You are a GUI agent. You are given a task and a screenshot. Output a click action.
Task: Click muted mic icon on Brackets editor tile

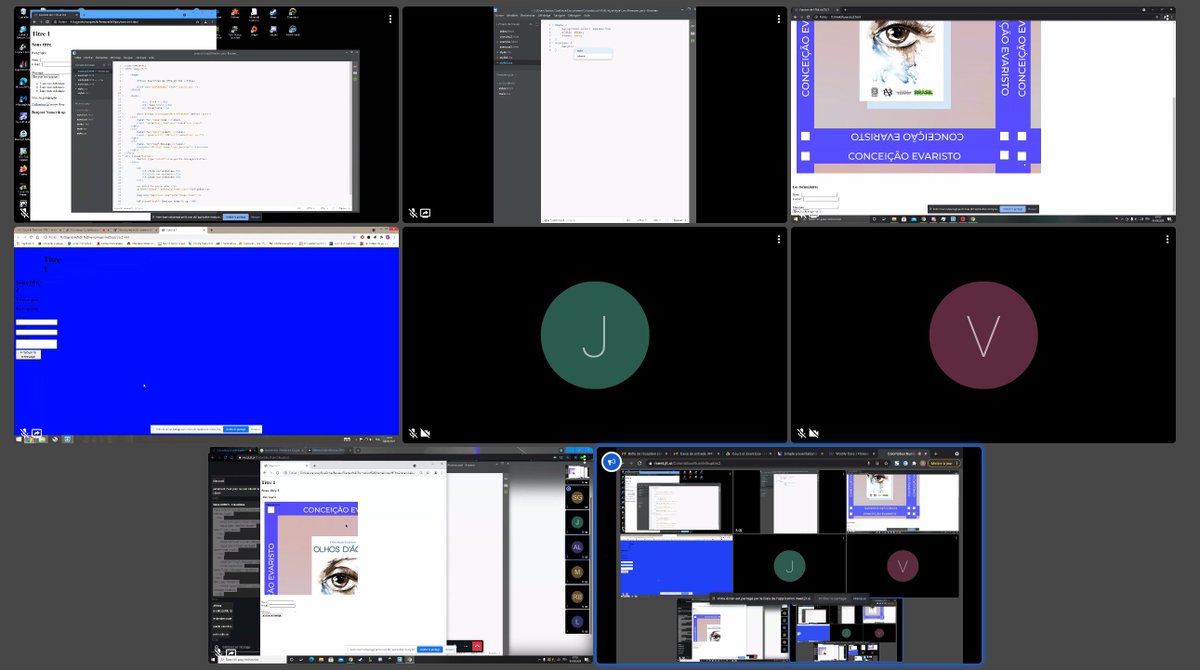(x=413, y=213)
